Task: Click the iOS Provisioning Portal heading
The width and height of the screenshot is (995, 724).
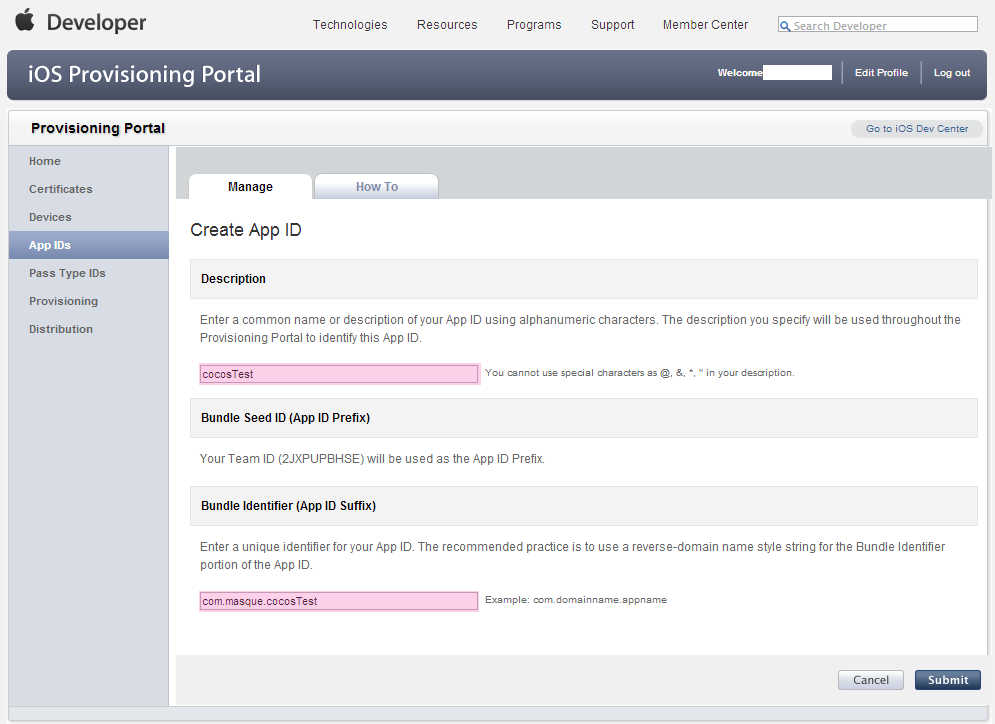Action: pyautogui.click(x=144, y=74)
